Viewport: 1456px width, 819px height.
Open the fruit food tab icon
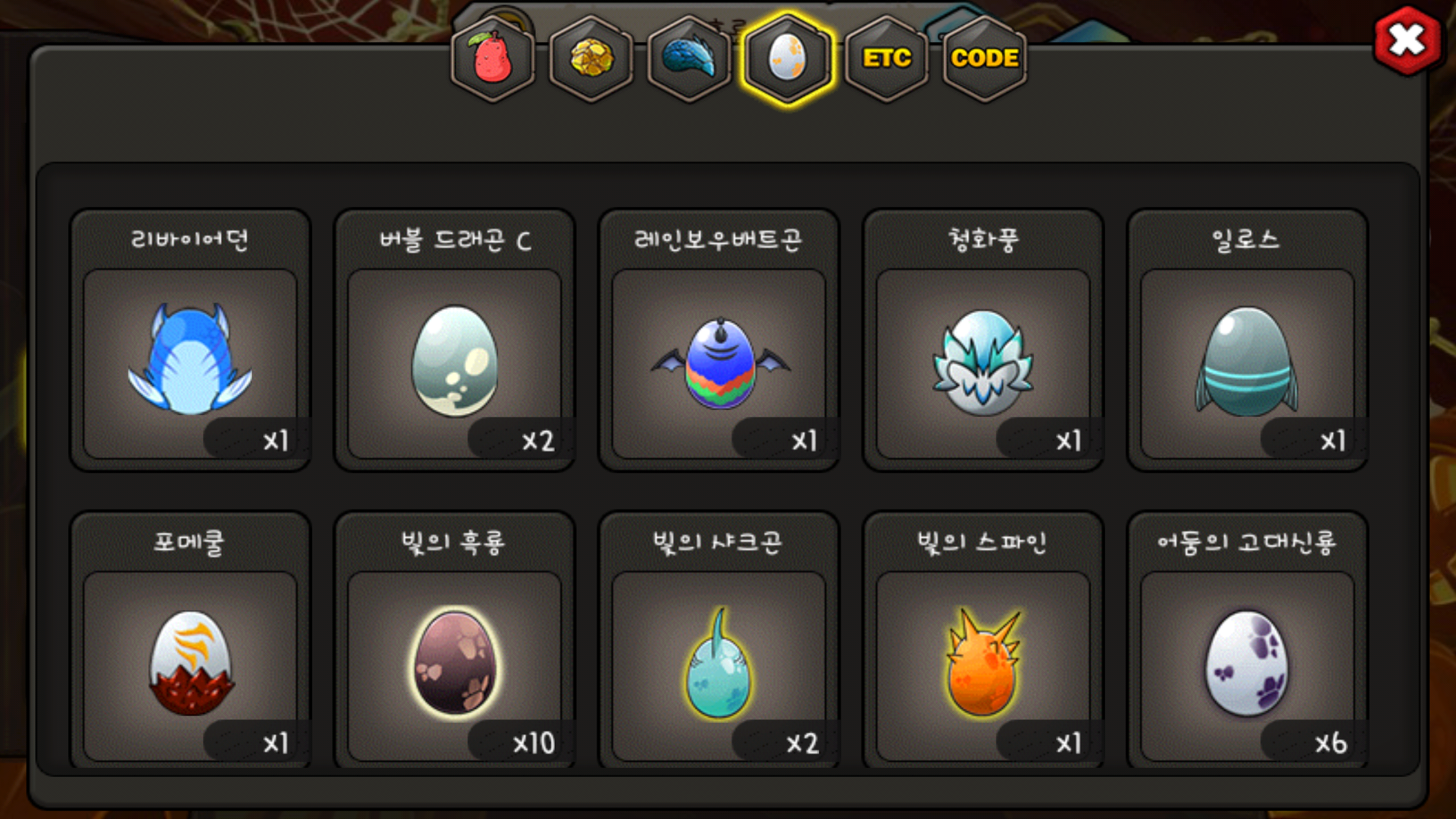[493, 59]
